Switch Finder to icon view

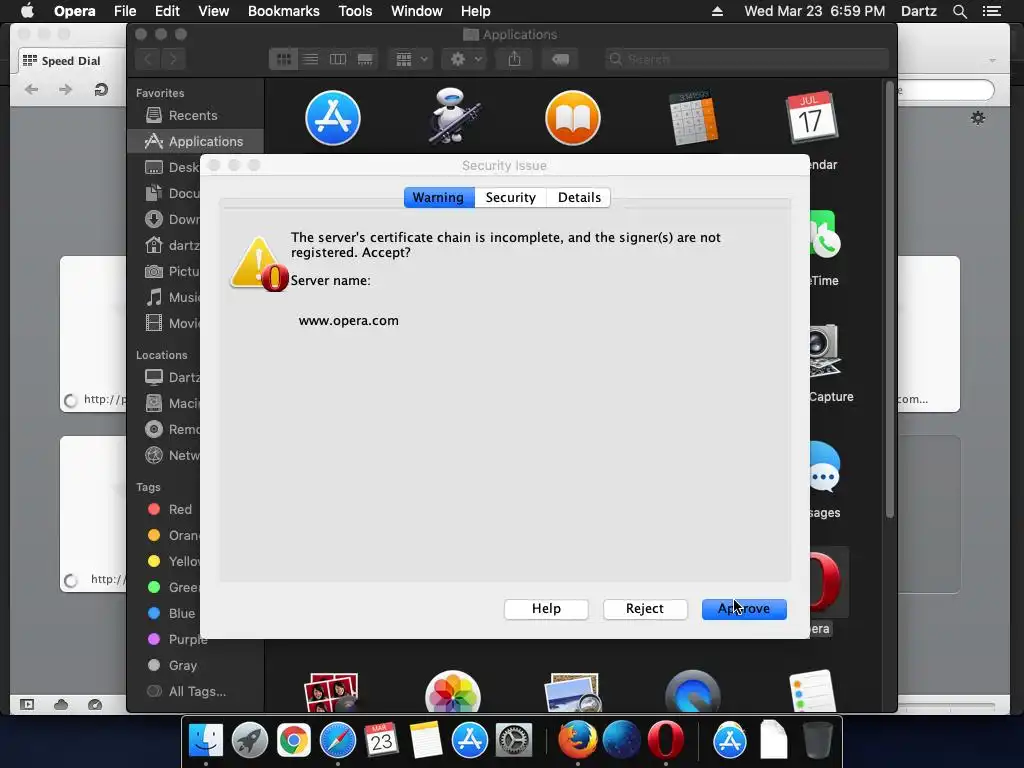coord(283,59)
